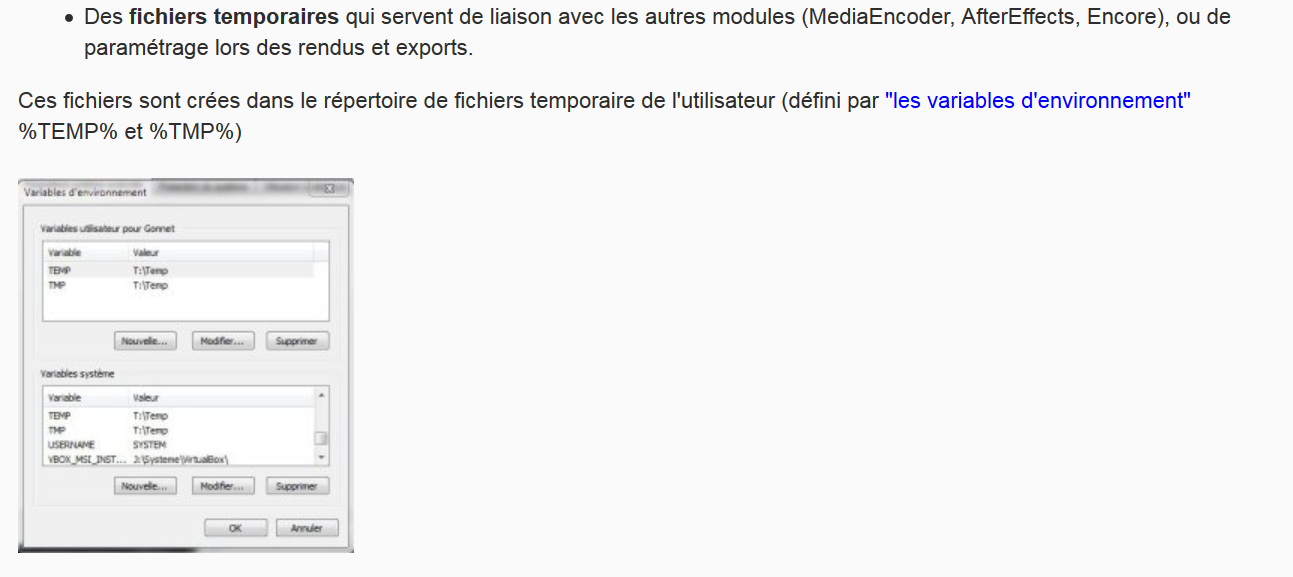Image resolution: width=1293 pixels, height=577 pixels.
Task: Confirm the dialog with the OK button
Action: (x=236, y=528)
